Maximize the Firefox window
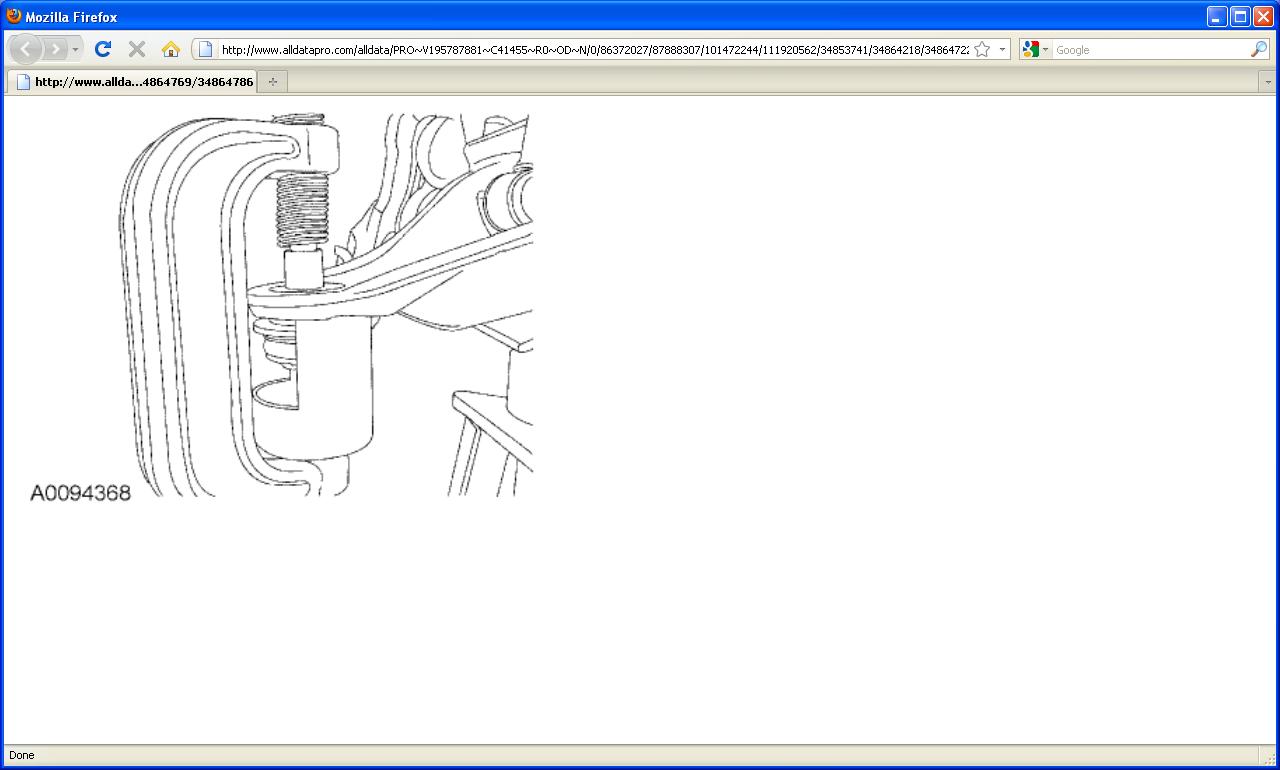 point(1240,16)
